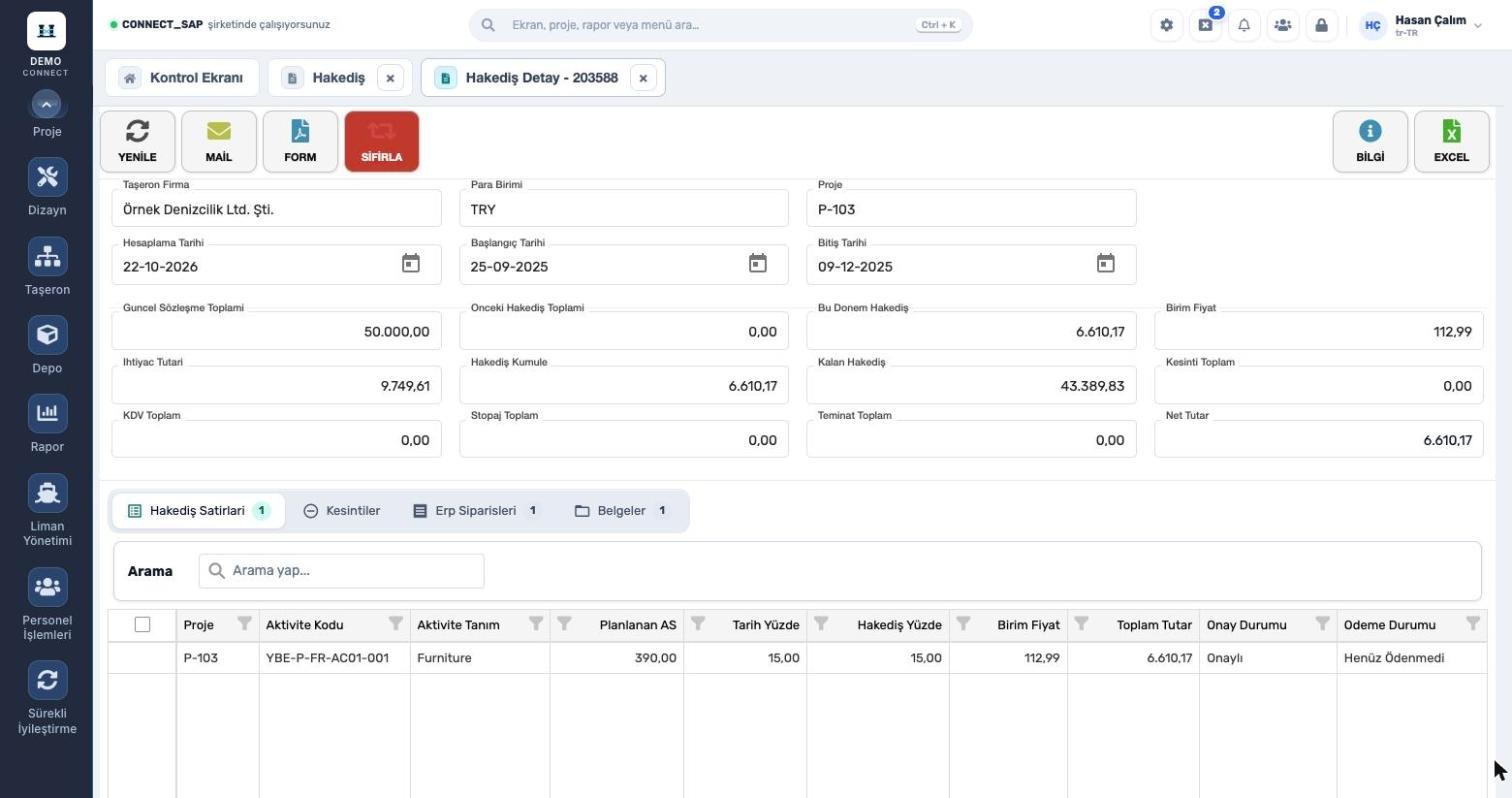
Task: Open filter for Onay Durumu column
Action: [x=1322, y=624]
